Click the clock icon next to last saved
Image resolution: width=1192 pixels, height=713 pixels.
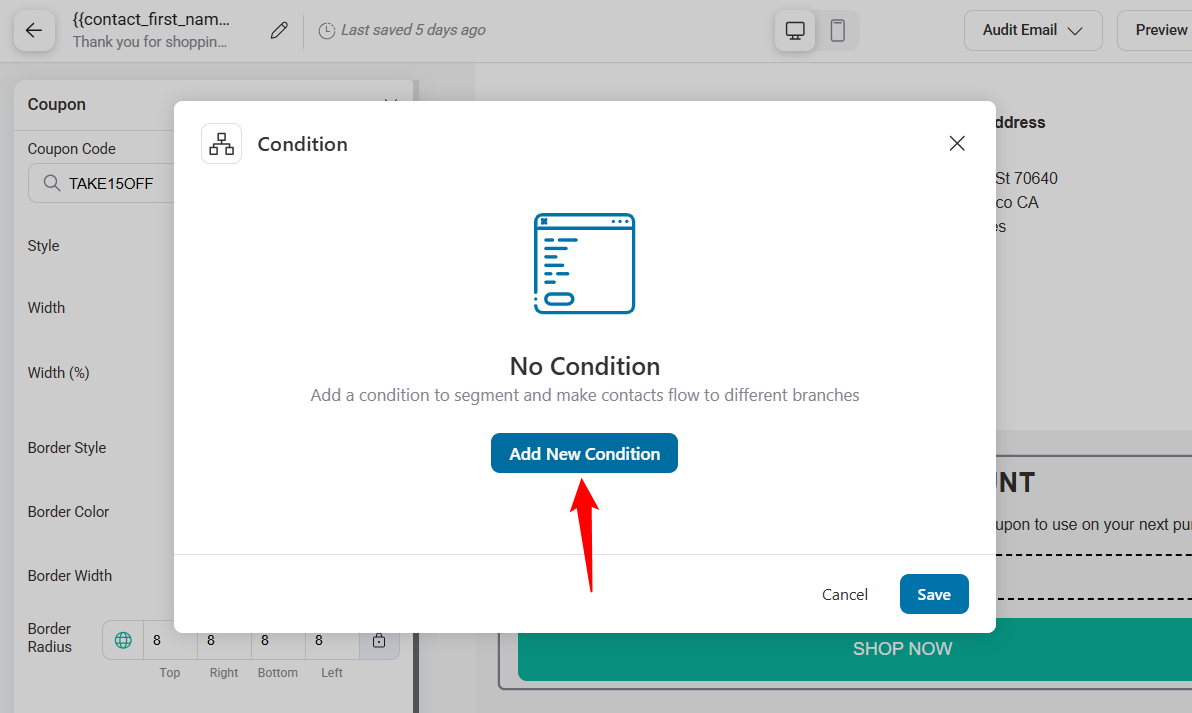(327, 30)
